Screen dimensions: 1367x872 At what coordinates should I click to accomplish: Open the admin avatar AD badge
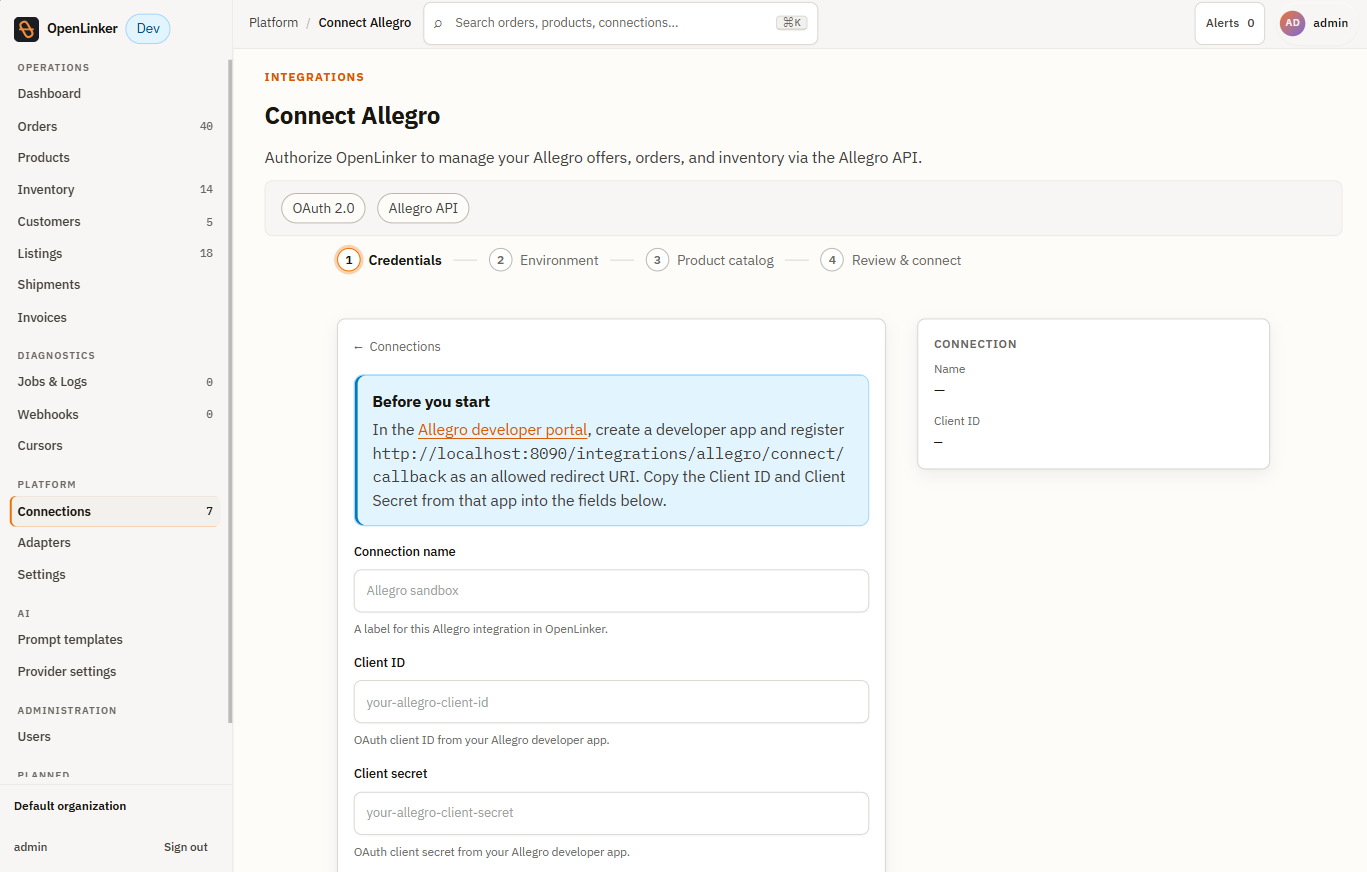[1292, 23]
